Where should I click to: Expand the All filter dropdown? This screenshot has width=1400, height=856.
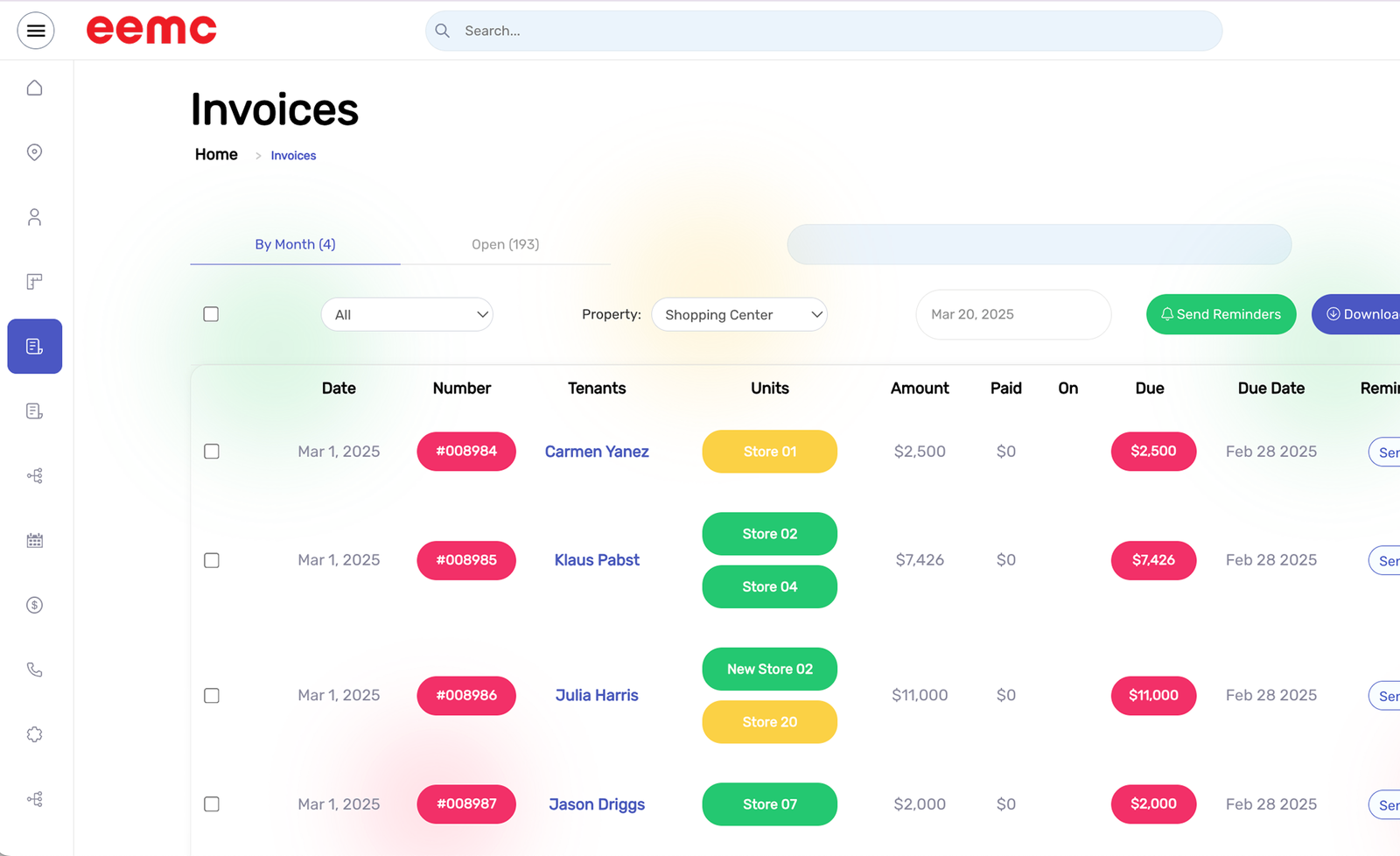click(x=407, y=315)
